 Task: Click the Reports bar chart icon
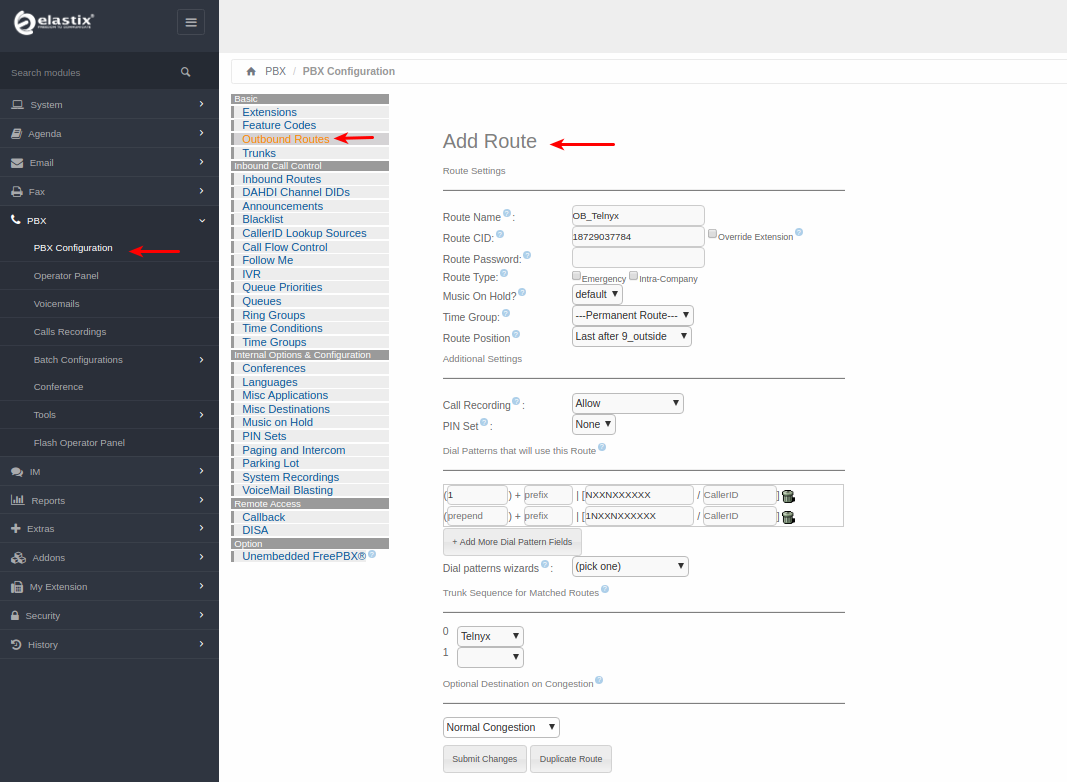click(18, 500)
